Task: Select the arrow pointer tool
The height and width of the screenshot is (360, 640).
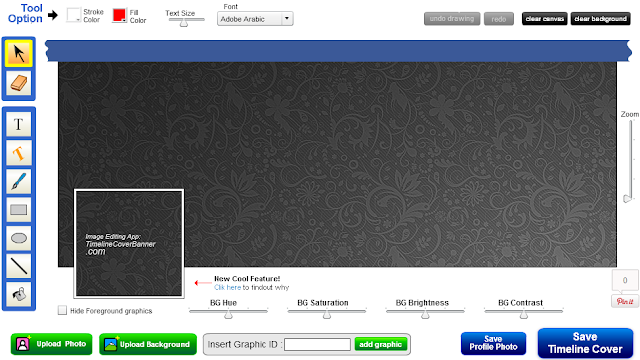Action: 18,53
